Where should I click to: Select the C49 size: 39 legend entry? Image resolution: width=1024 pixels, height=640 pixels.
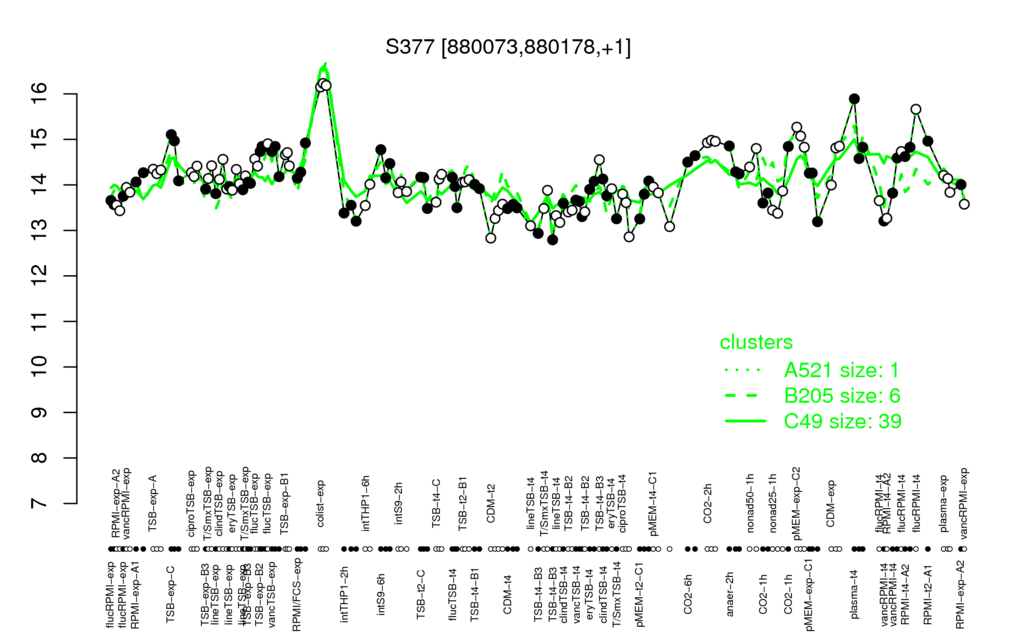[x=842, y=421]
